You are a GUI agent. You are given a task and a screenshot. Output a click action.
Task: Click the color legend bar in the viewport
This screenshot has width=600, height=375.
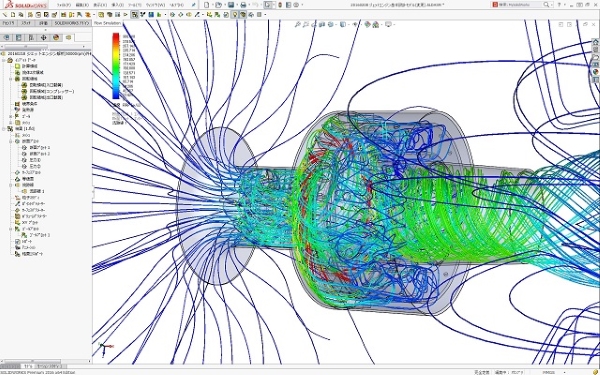[x=116, y=66]
